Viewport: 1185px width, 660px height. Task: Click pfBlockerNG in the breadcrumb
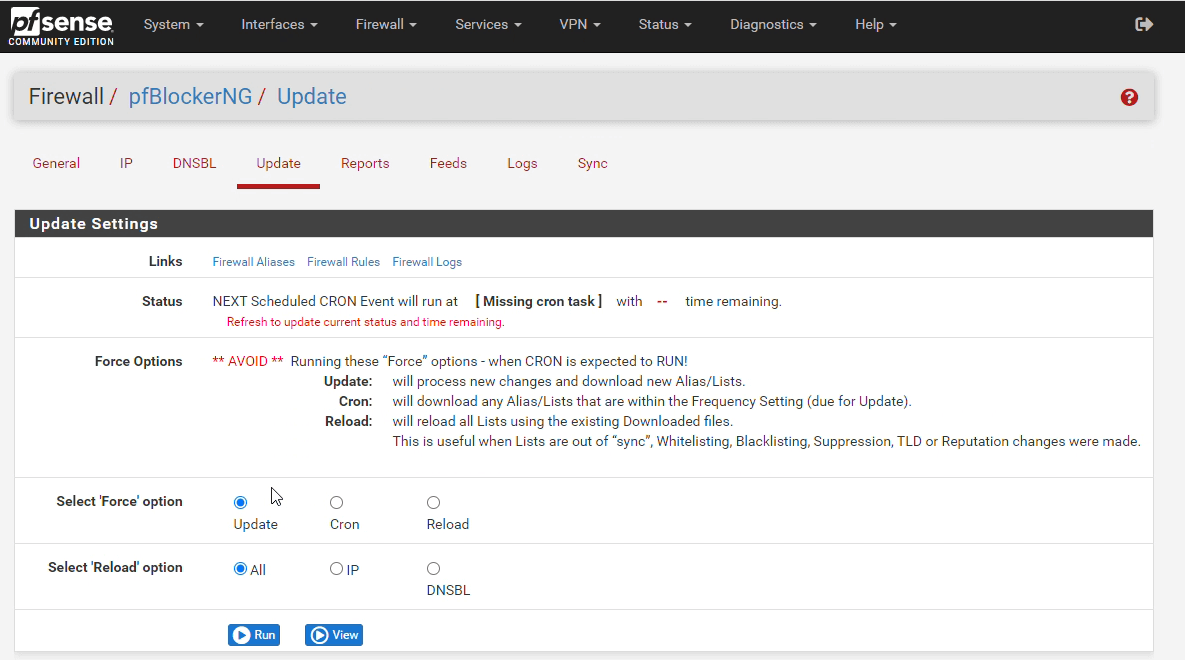pyautogui.click(x=190, y=97)
